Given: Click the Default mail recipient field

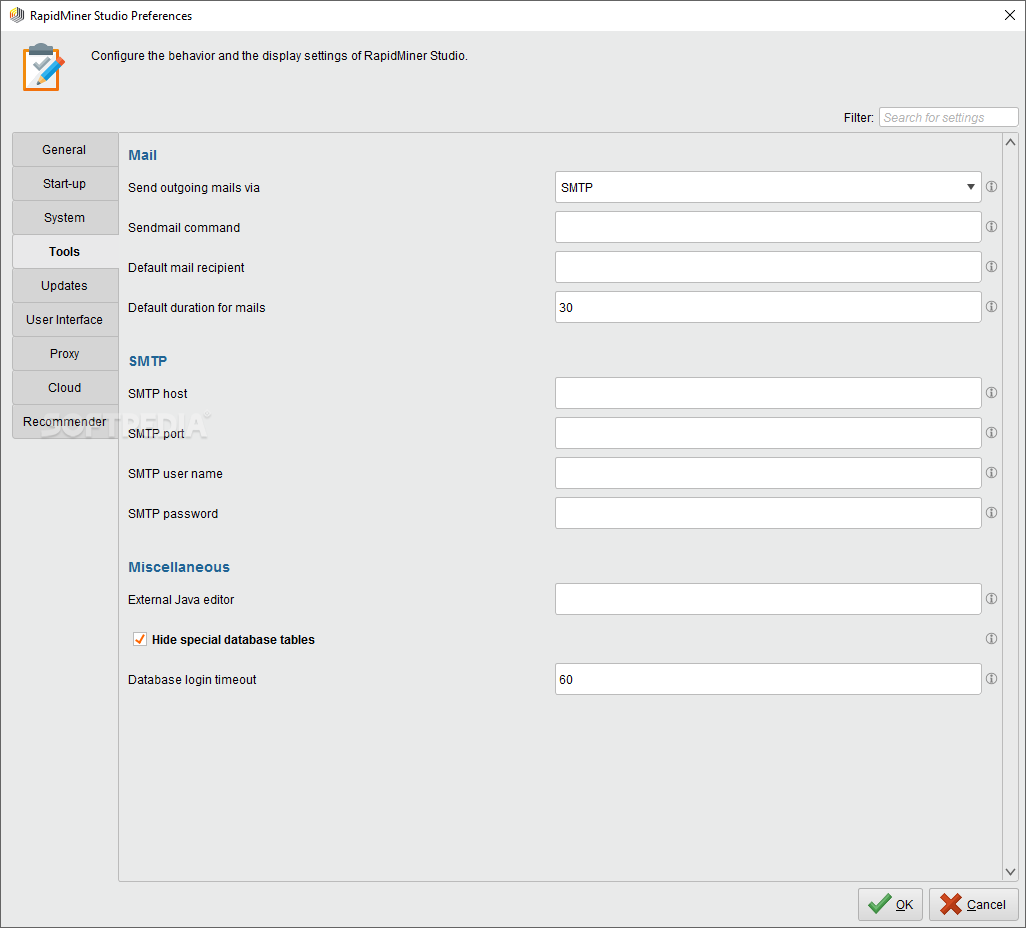Looking at the screenshot, I should pos(768,267).
